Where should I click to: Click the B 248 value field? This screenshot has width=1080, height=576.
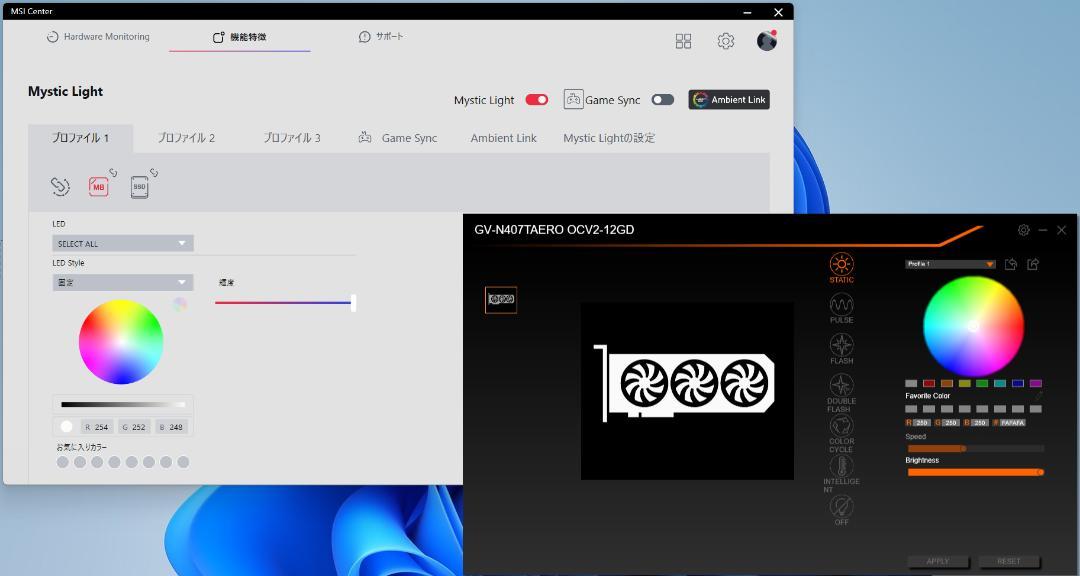coord(172,427)
